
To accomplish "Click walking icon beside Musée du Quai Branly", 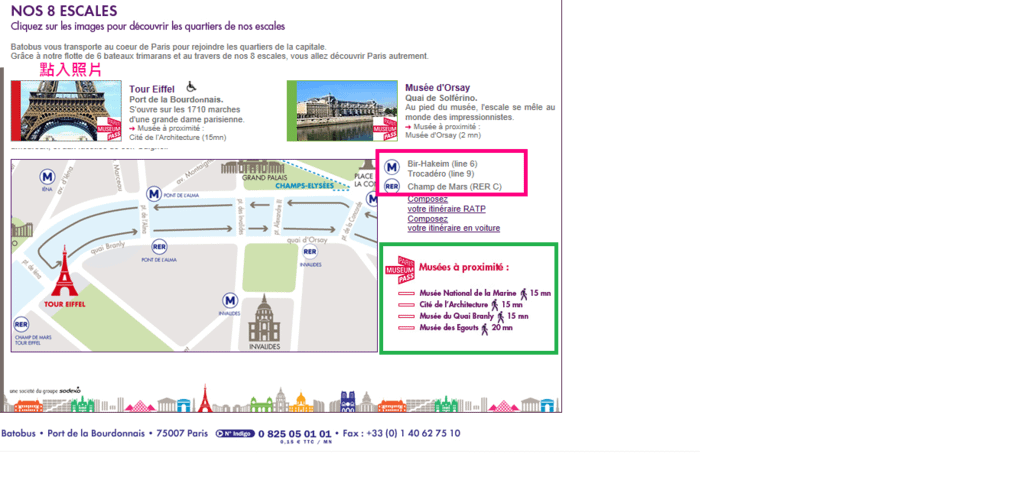I will (501, 317).
